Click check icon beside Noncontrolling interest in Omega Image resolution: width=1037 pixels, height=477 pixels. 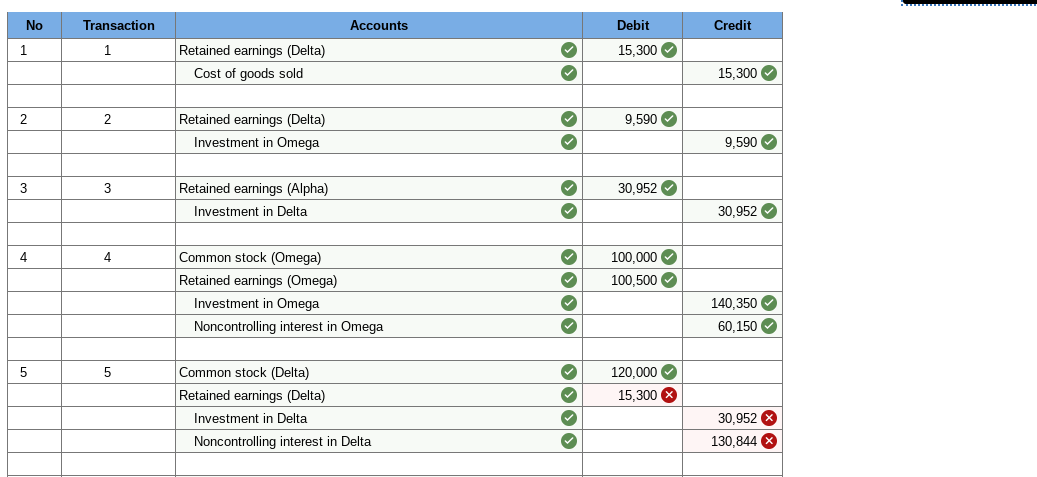click(x=568, y=326)
